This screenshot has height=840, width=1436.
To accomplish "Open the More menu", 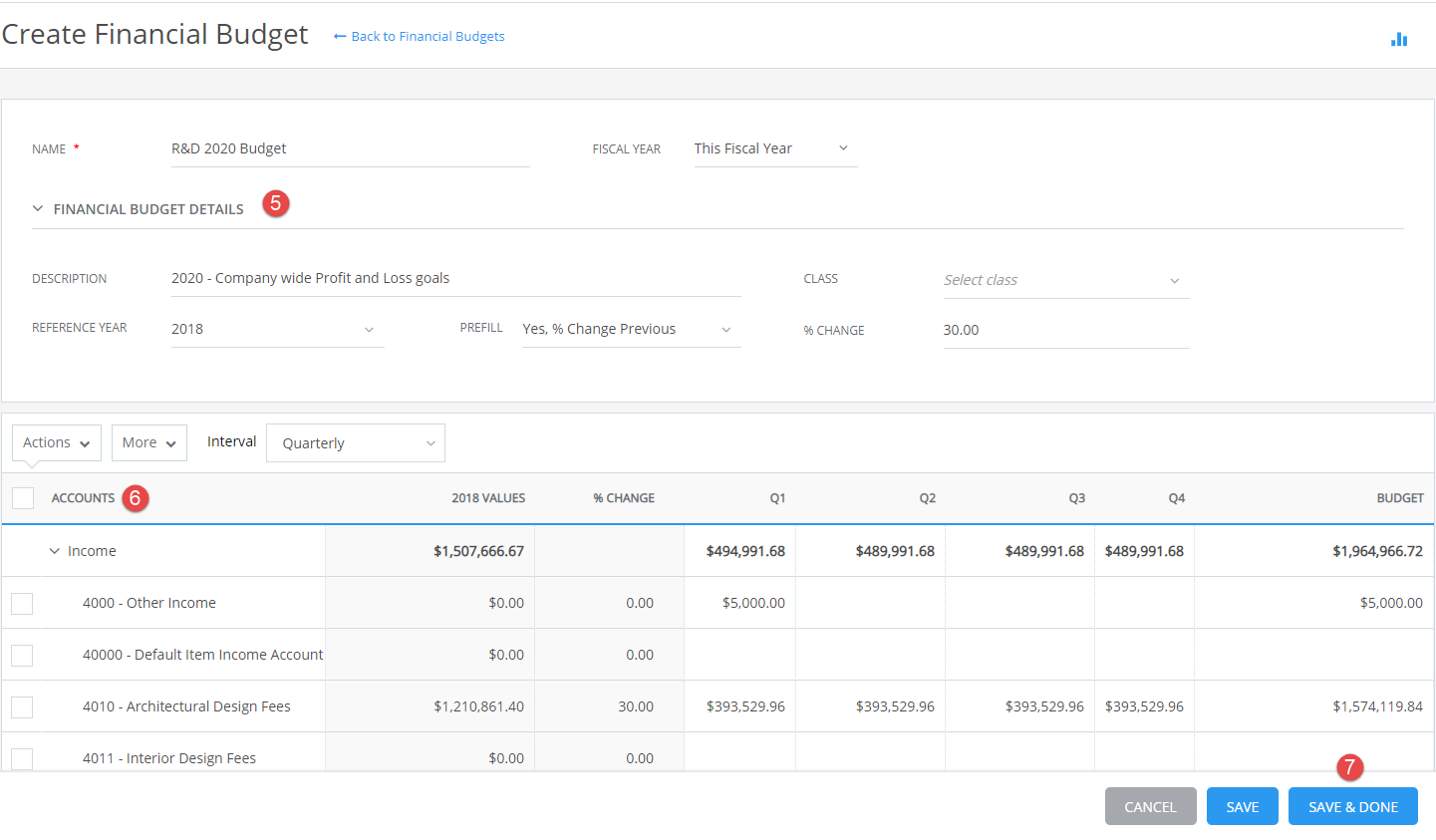I will [x=149, y=442].
